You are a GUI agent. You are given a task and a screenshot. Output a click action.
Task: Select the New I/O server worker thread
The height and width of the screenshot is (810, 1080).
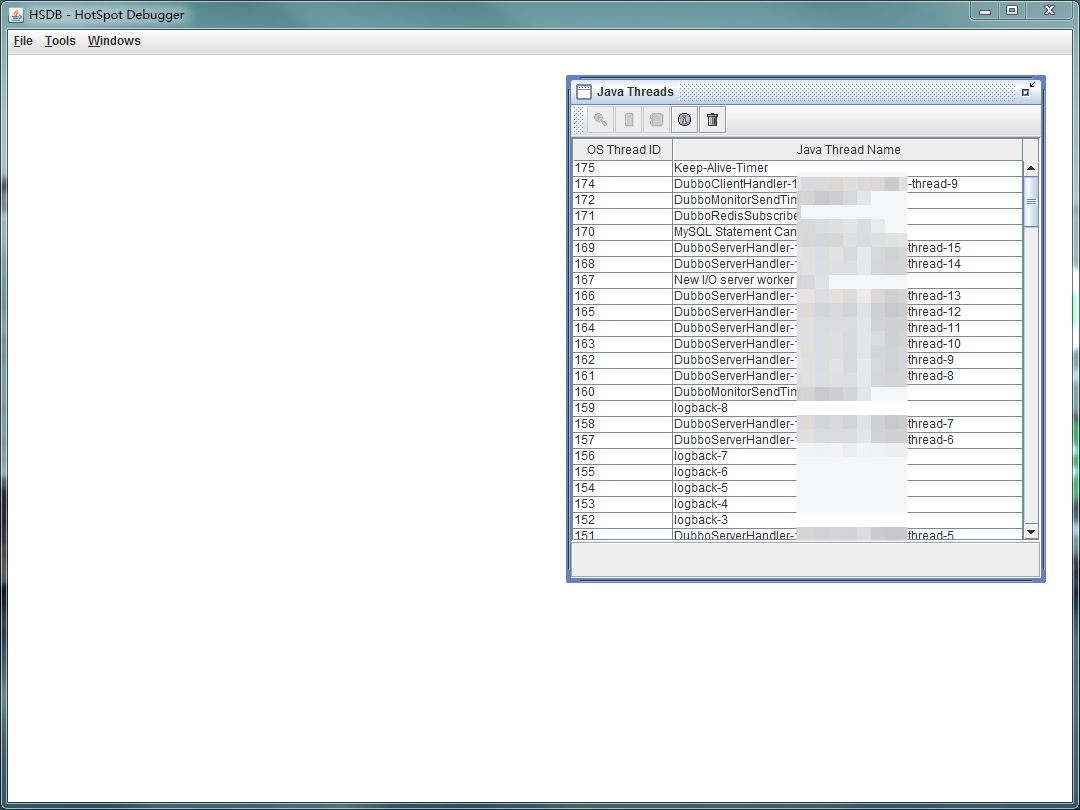[x=848, y=280]
